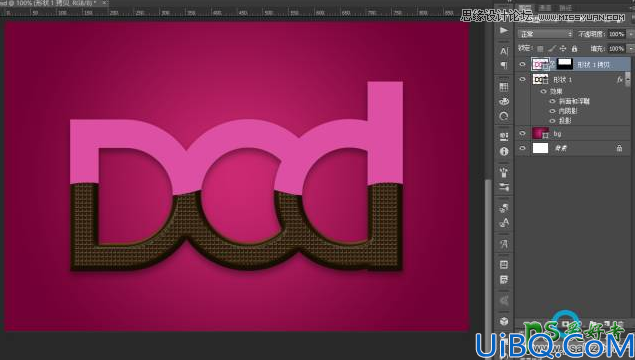
Task: Close the dd document tab
Action: tap(104, 3)
